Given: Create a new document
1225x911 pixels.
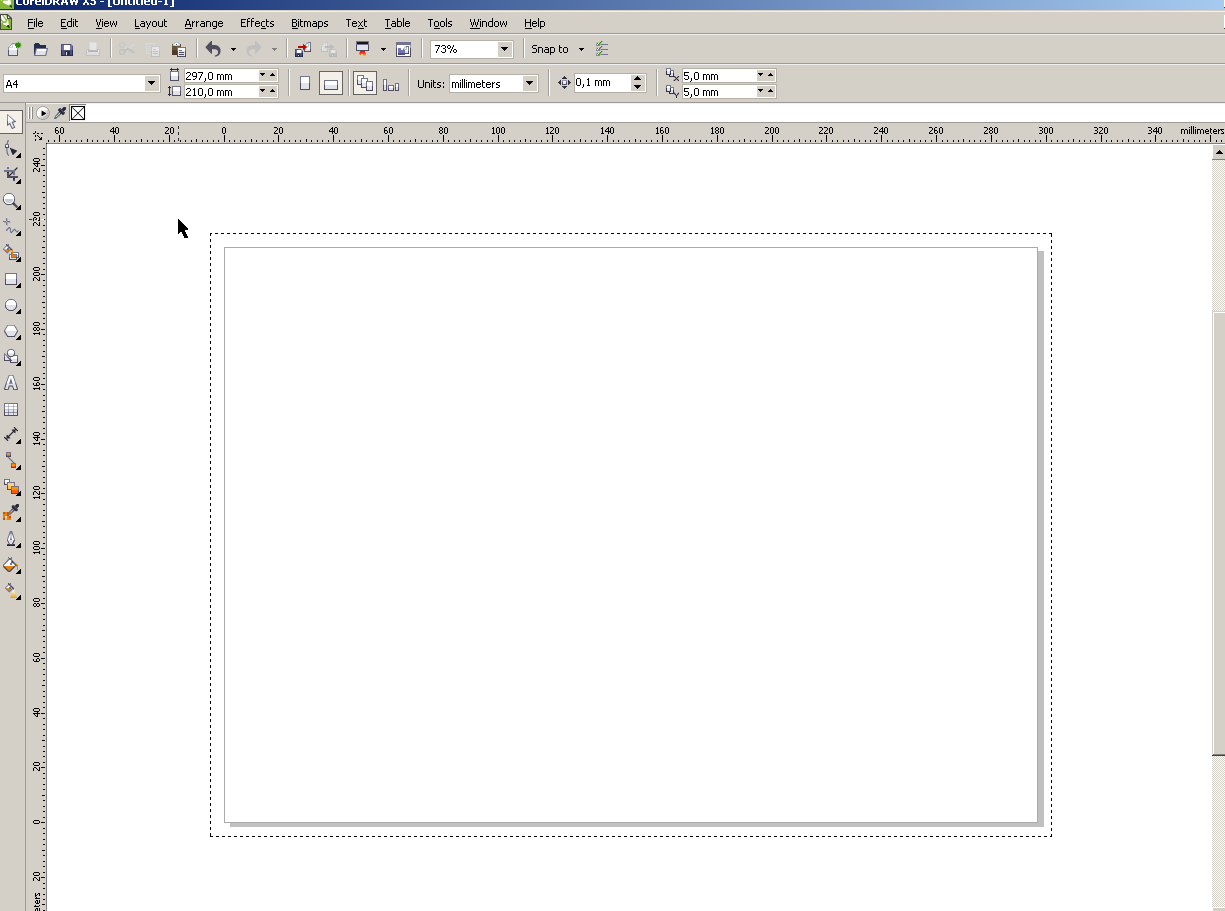Looking at the screenshot, I should pyautogui.click(x=14, y=49).
